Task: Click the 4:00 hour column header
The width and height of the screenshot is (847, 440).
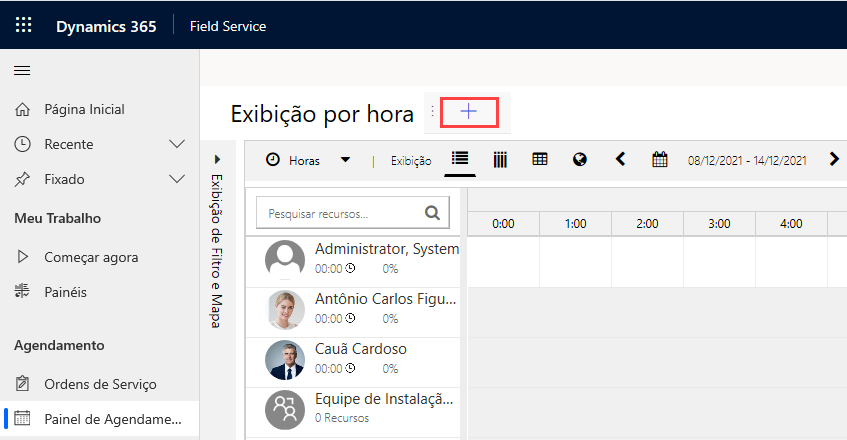Action: tap(791, 224)
